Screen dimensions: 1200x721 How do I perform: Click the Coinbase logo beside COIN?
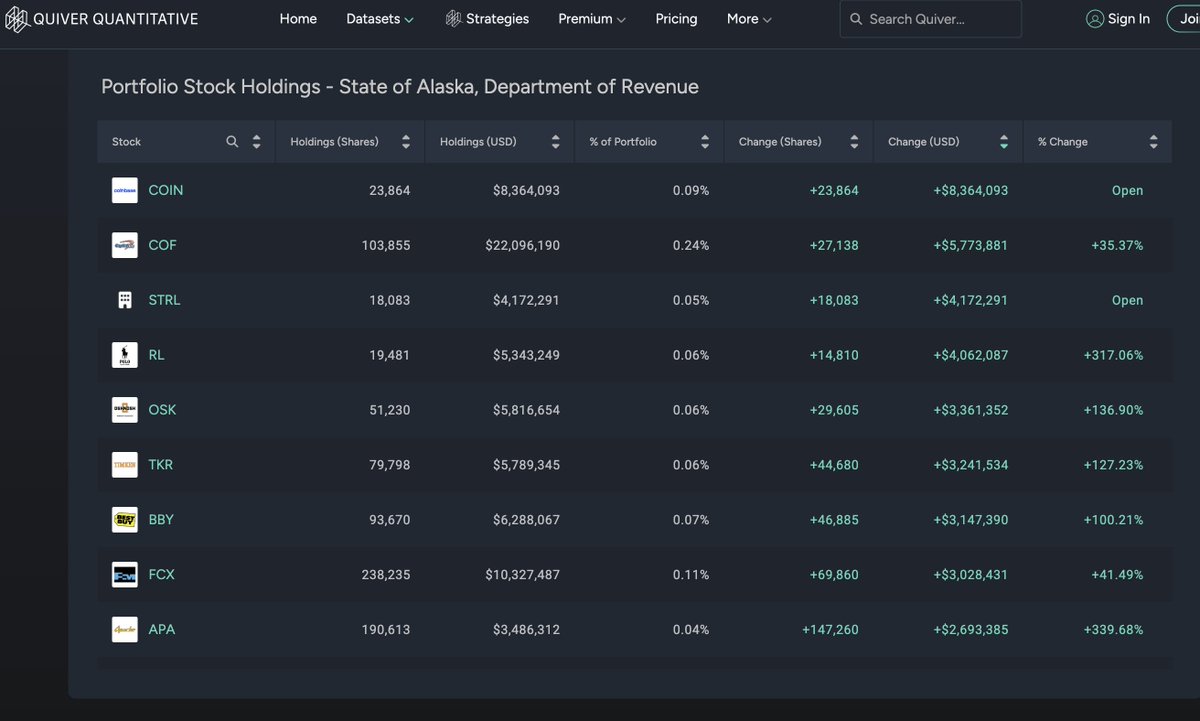(x=125, y=190)
